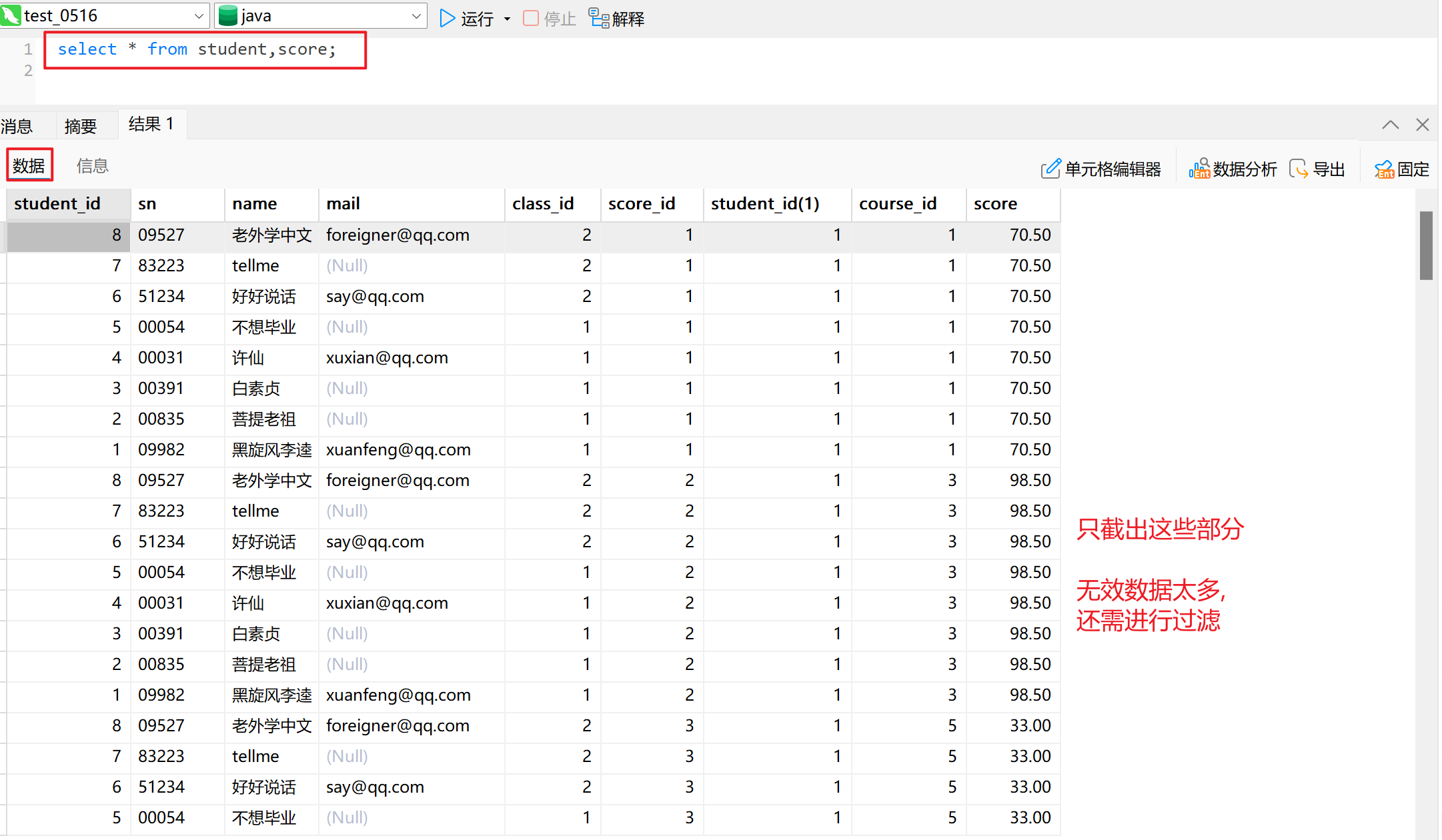Image resolution: width=1442 pixels, height=840 pixels.
Task: Open the java database dropdown
Action: (x=416, y=16)
